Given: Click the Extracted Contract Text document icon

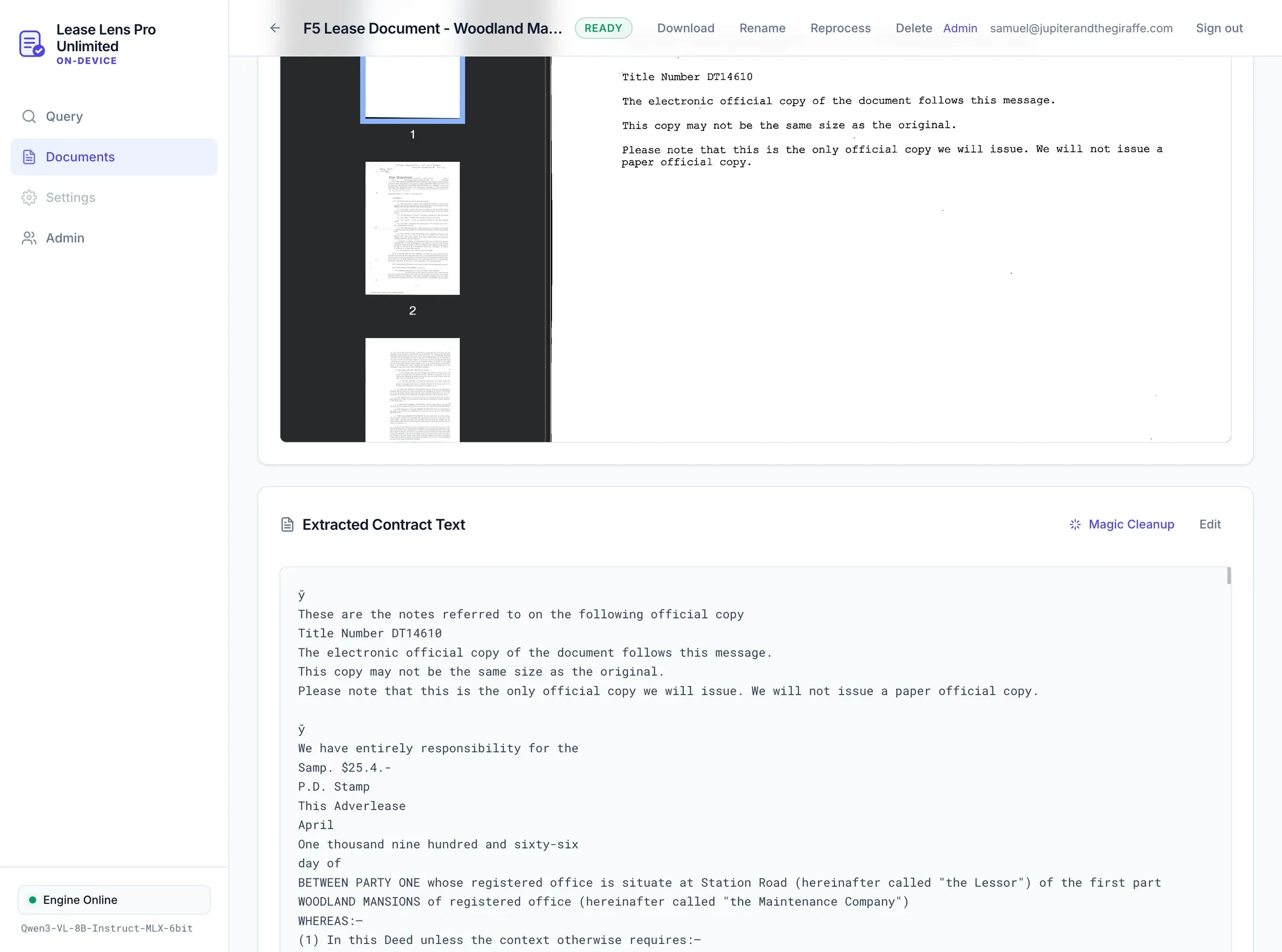Looking at the screenshot, I should (x=287, y=524).
